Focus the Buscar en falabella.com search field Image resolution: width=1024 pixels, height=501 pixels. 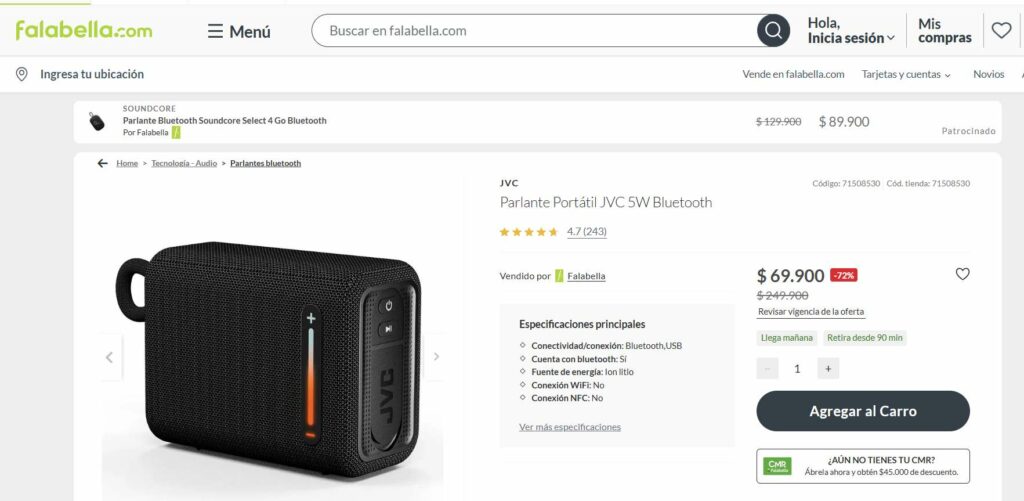coord(534,31)
